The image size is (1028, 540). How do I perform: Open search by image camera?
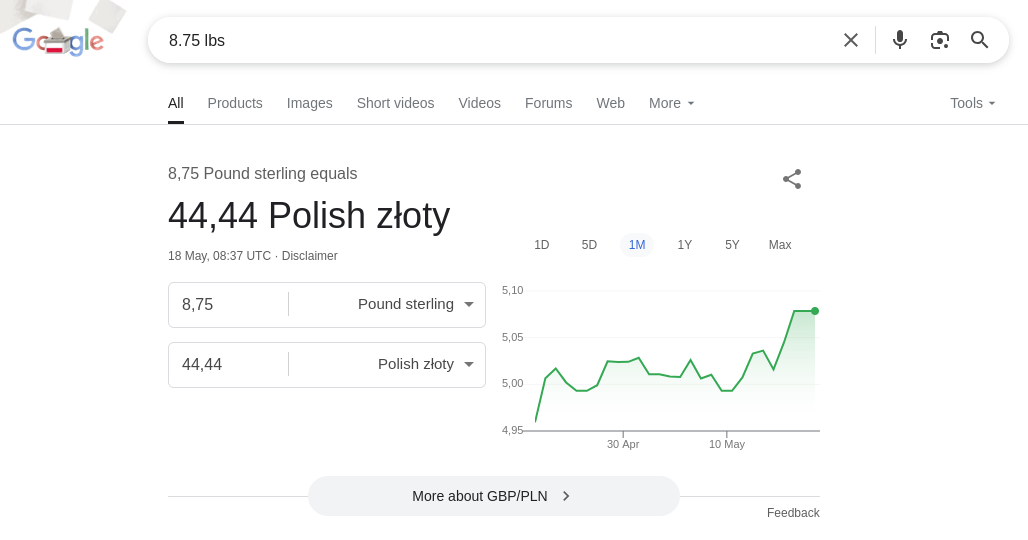[939, 41]
